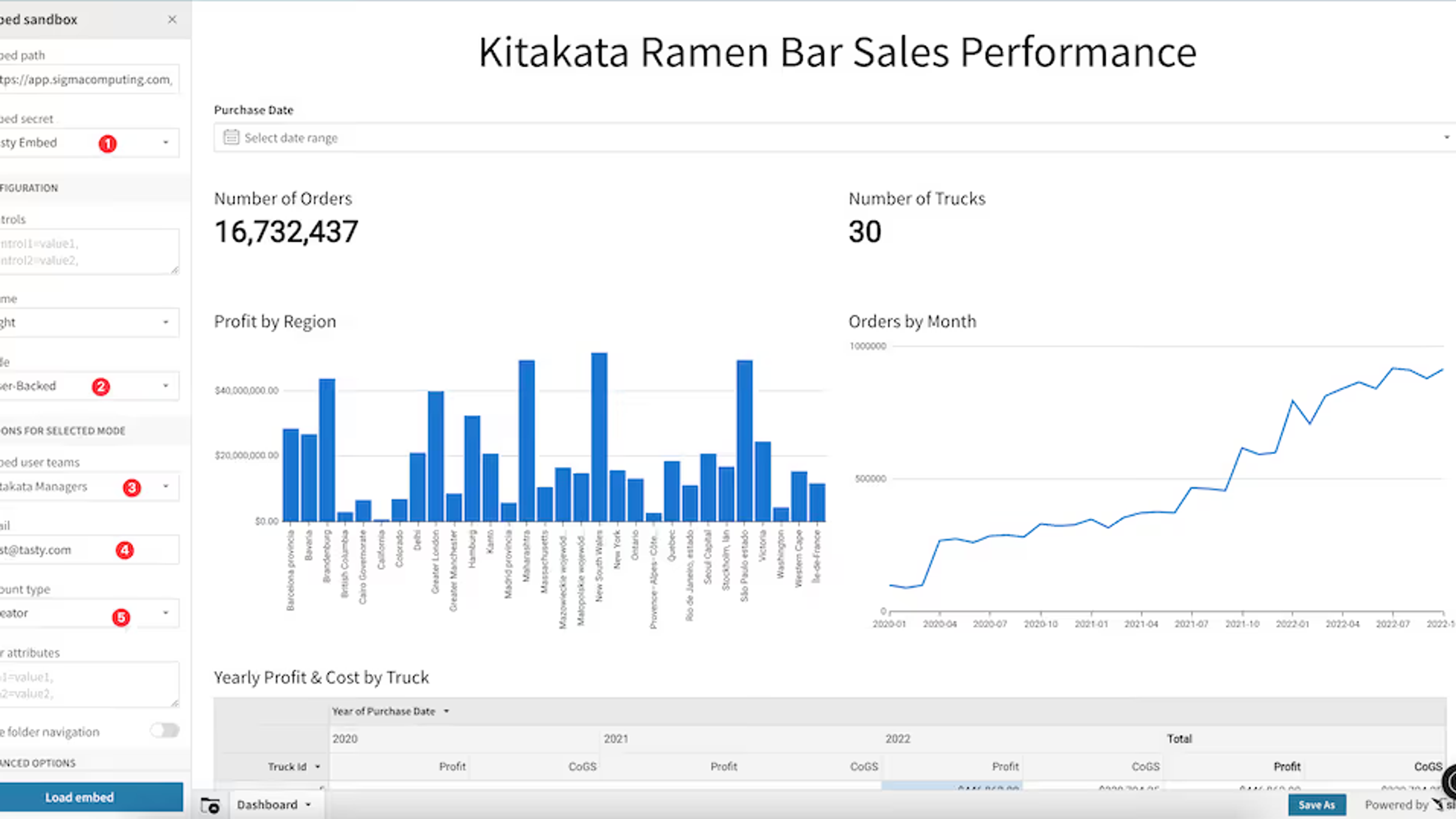Toggle the folder navigation switch

(x=165, y=731)
